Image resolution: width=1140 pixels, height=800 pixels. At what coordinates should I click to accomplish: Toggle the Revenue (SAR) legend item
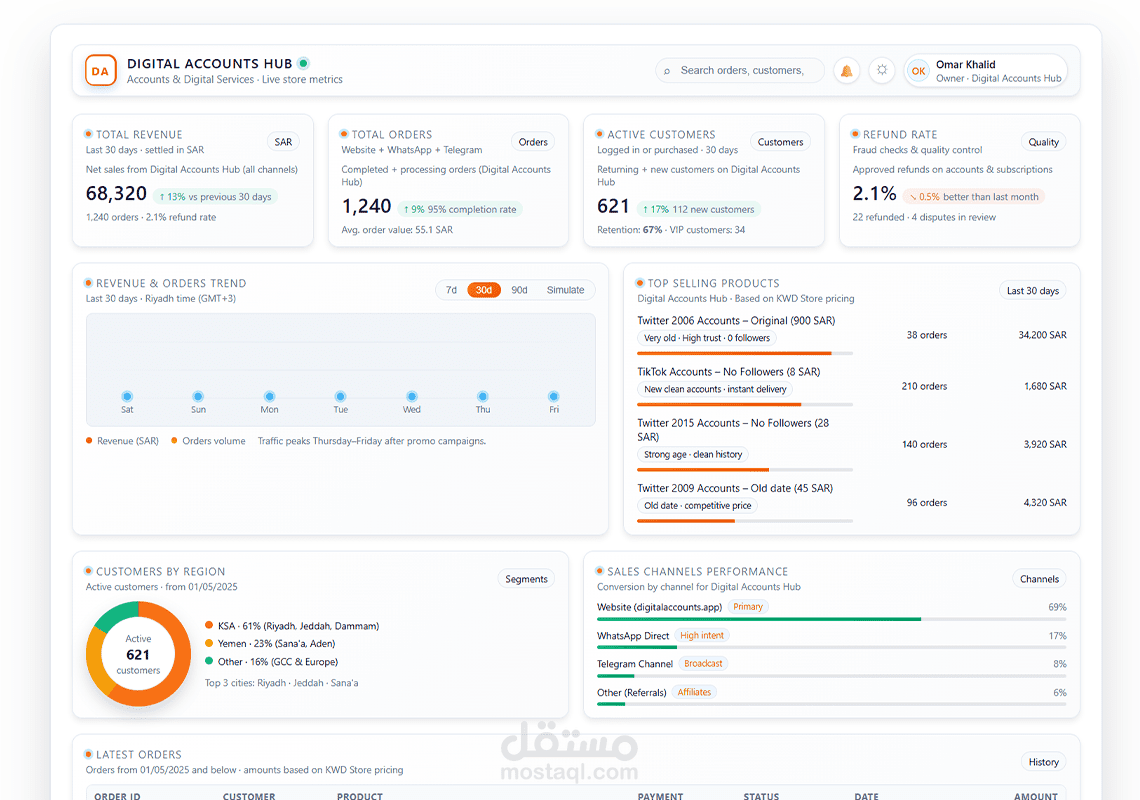pos(122,441)
